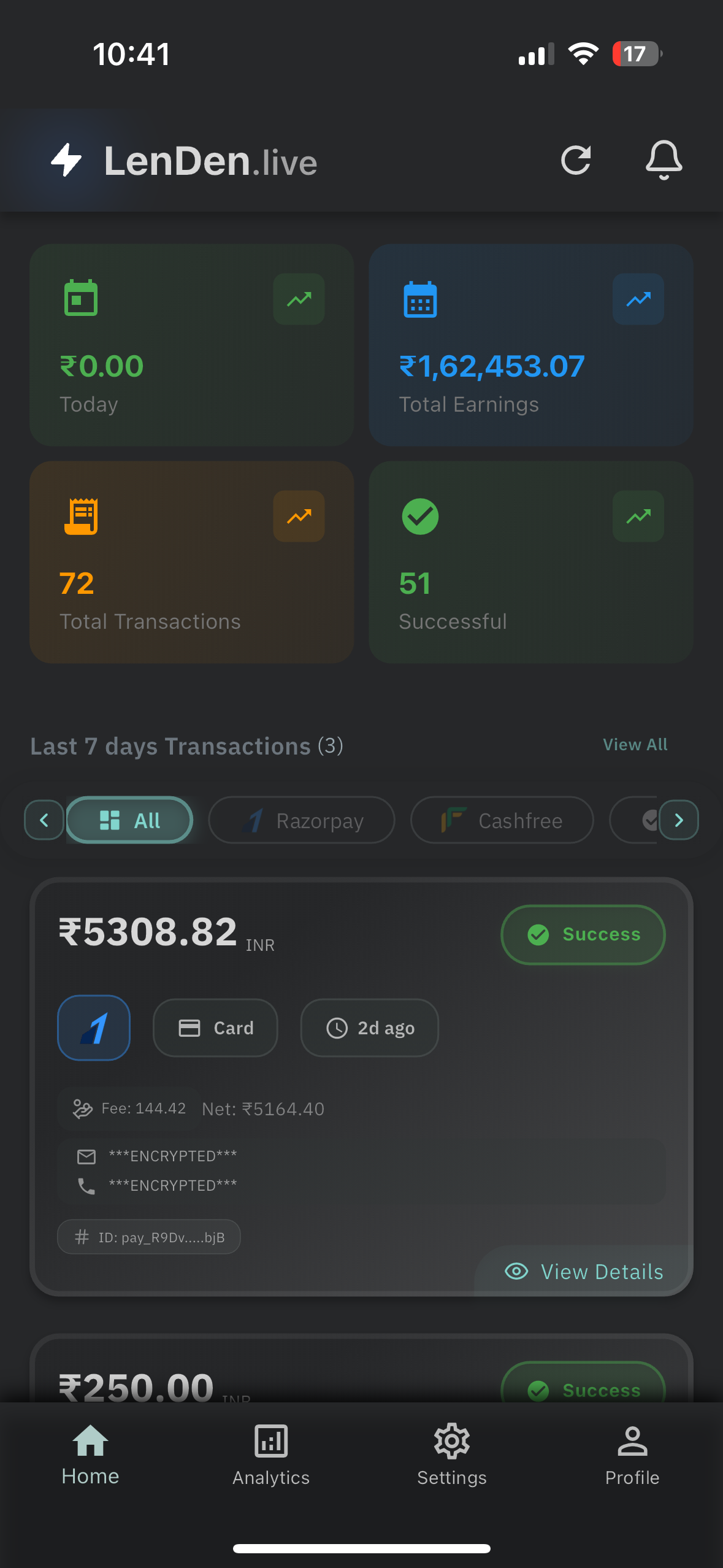
Task: Open View Details for ₹5308.82 transaction
Action: 584,1272
